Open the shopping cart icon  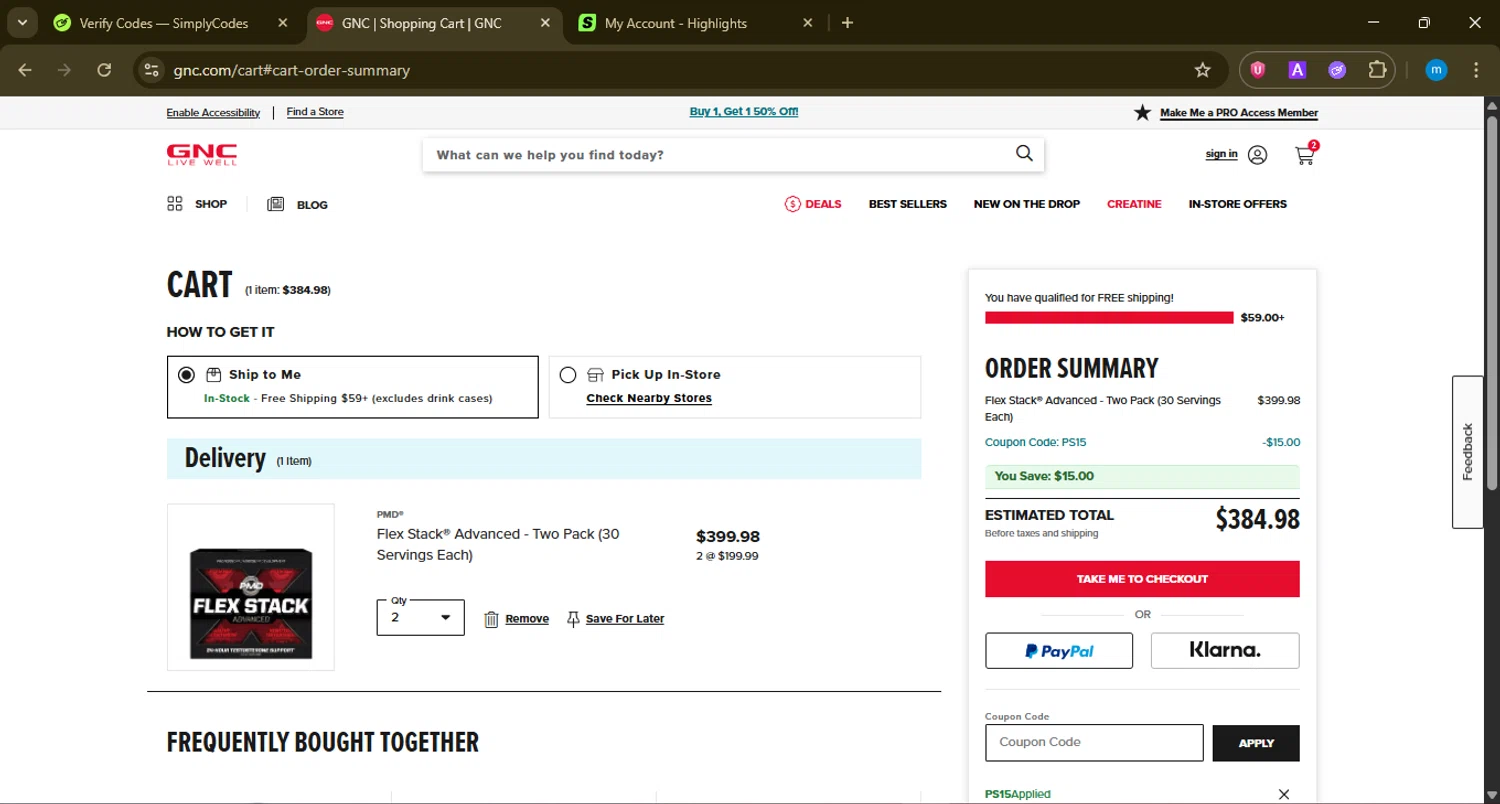1305,155
